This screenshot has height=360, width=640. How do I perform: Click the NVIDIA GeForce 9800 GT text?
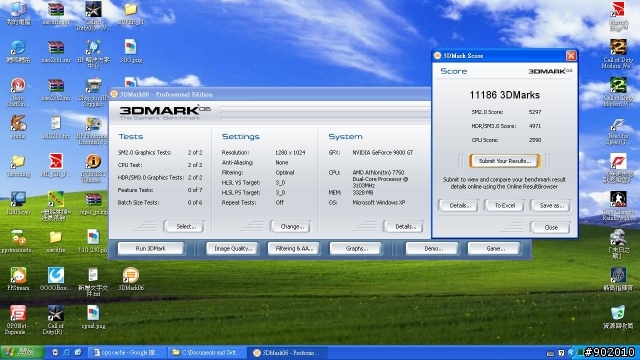coord(383,153)
